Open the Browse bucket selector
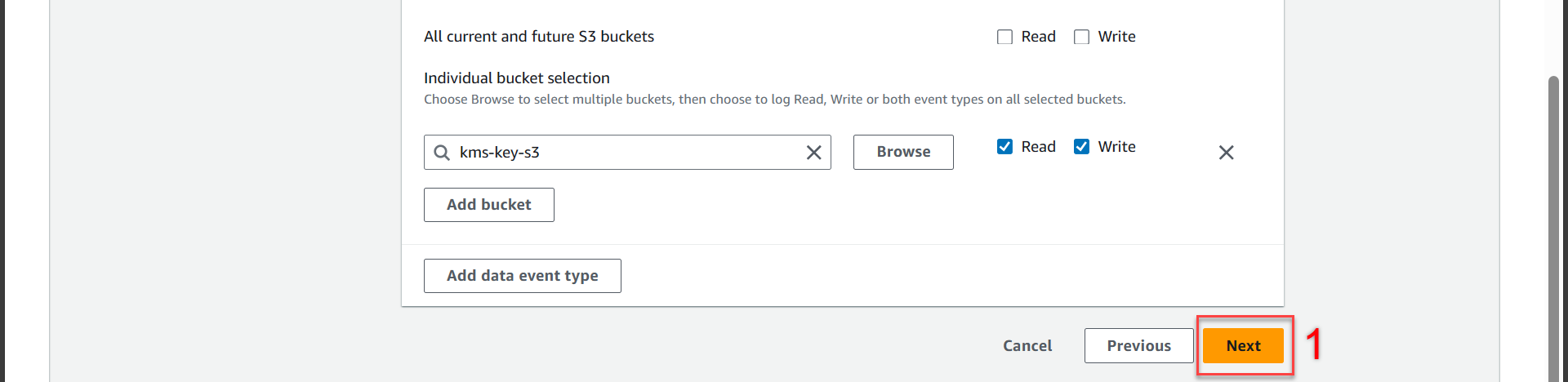 click(x=903, y=153)
